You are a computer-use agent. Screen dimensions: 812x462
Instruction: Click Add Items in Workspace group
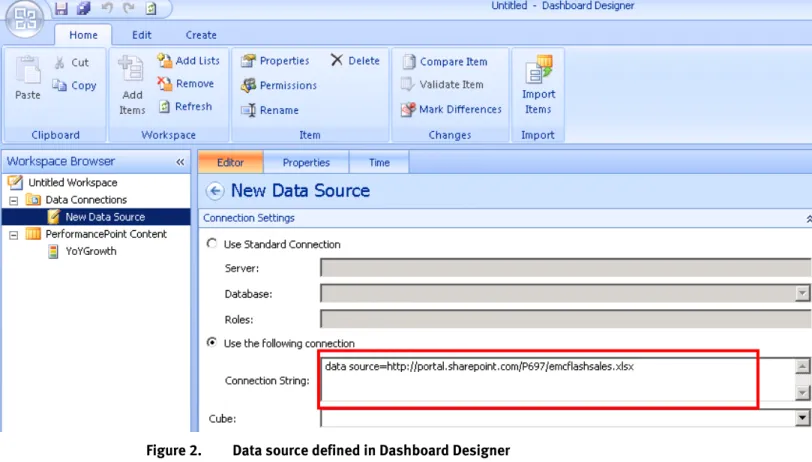132,86
